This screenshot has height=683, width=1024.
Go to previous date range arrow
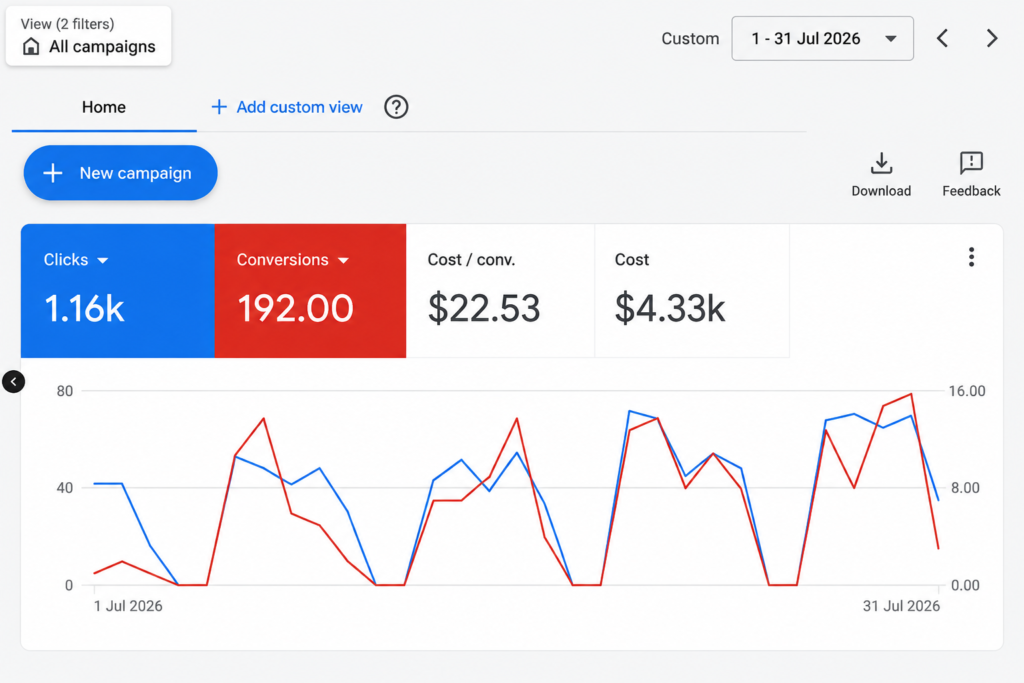942,39
